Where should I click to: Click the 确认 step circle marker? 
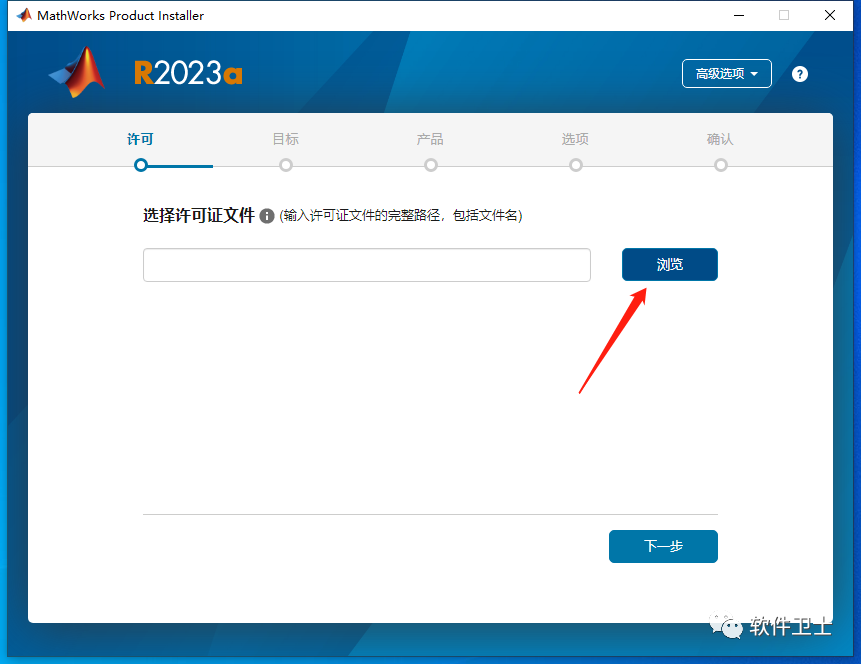[720, 165]
